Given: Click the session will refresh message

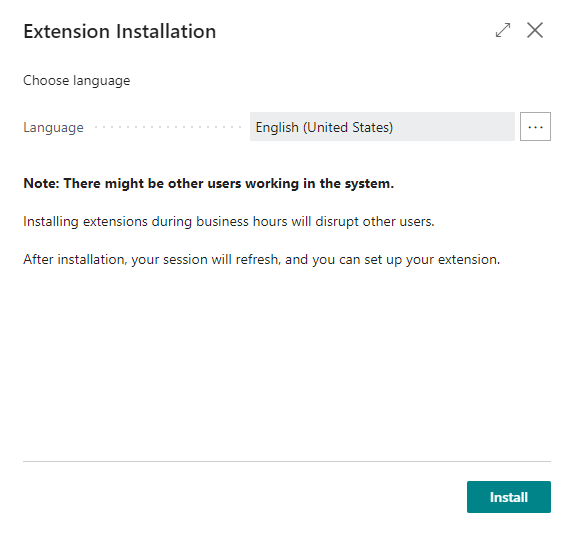Looking at the screenshot, I should click(262, 259).
